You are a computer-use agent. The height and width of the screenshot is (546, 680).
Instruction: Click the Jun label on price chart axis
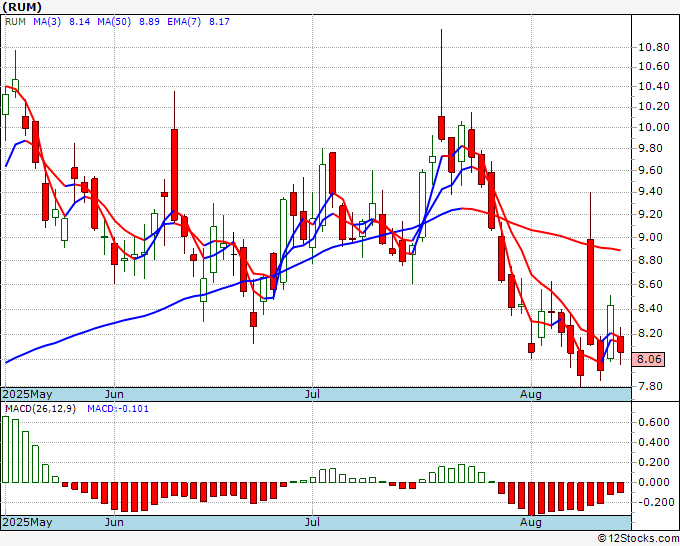114,394
